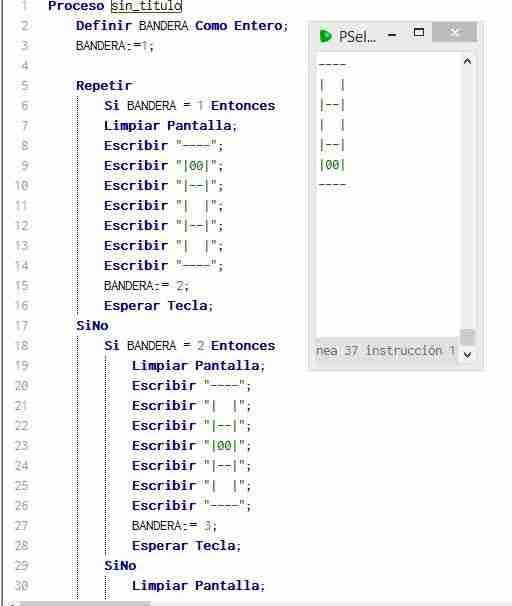Image resolution: width=512 pixels, height=606 pixels.
Task: Click the Definir keyword on line 2
Action: [104, 26]
